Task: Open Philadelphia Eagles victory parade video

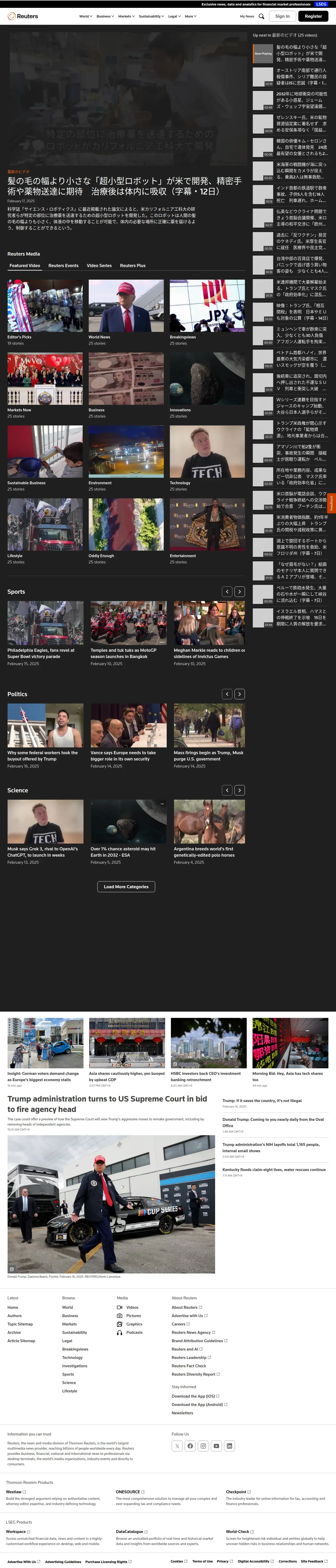Action: click(x=45, y=623)
